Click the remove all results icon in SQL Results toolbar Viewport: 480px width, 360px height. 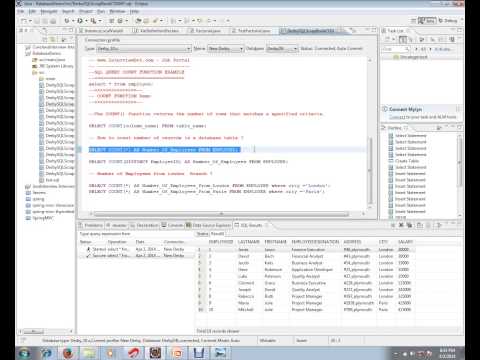click(x=409, y=225)
